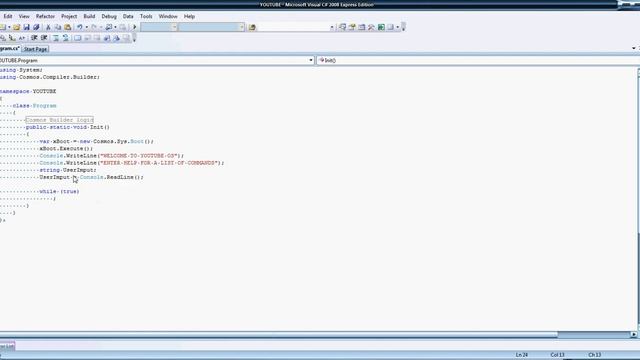Click the Ln status bar indicator
Screen dimensions: 640x360
(522, 355)
